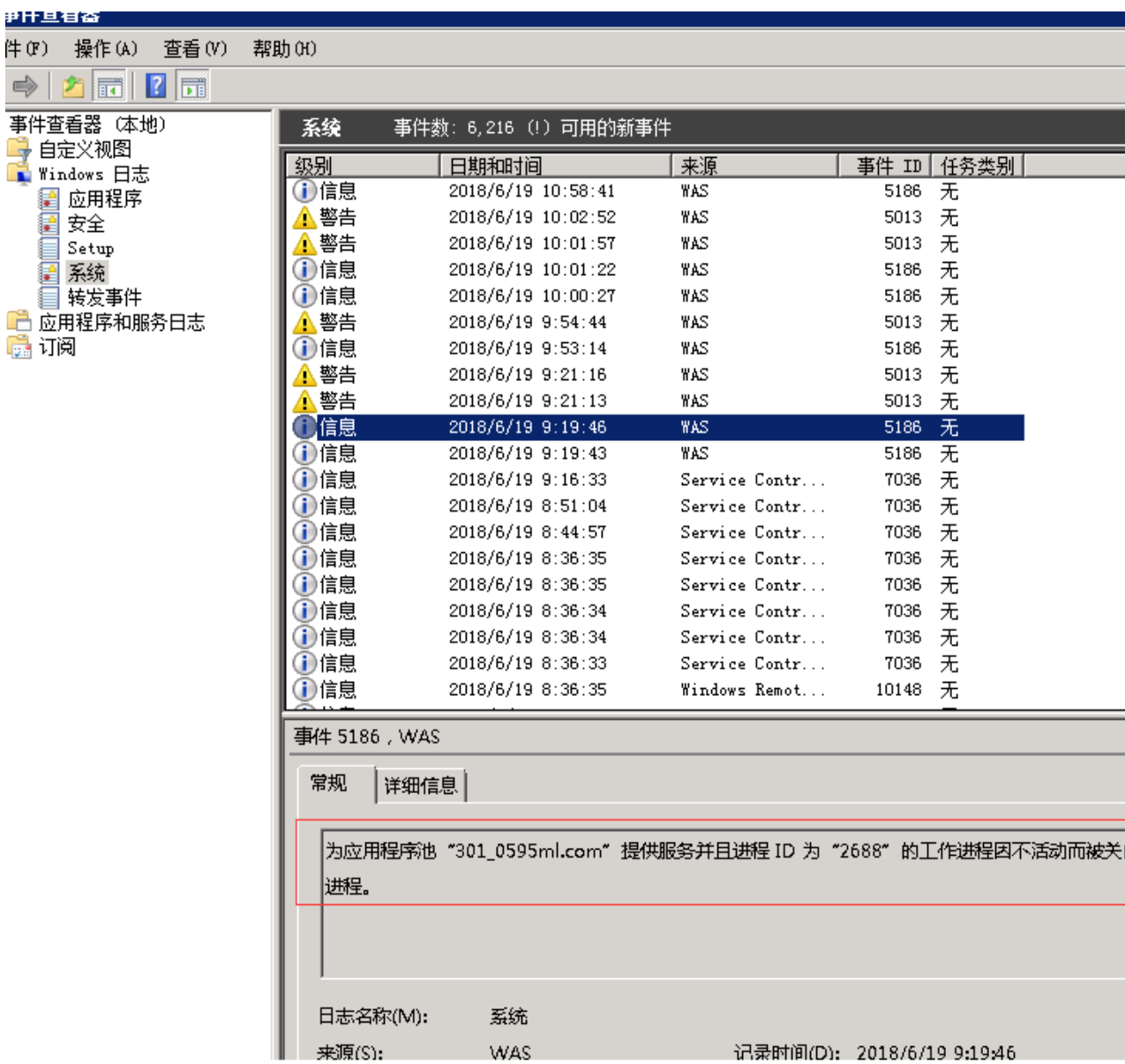Viewport: 1125px width, 1064px height.
Task: Open the blue question mark help icon
Action: click(156, 86)
